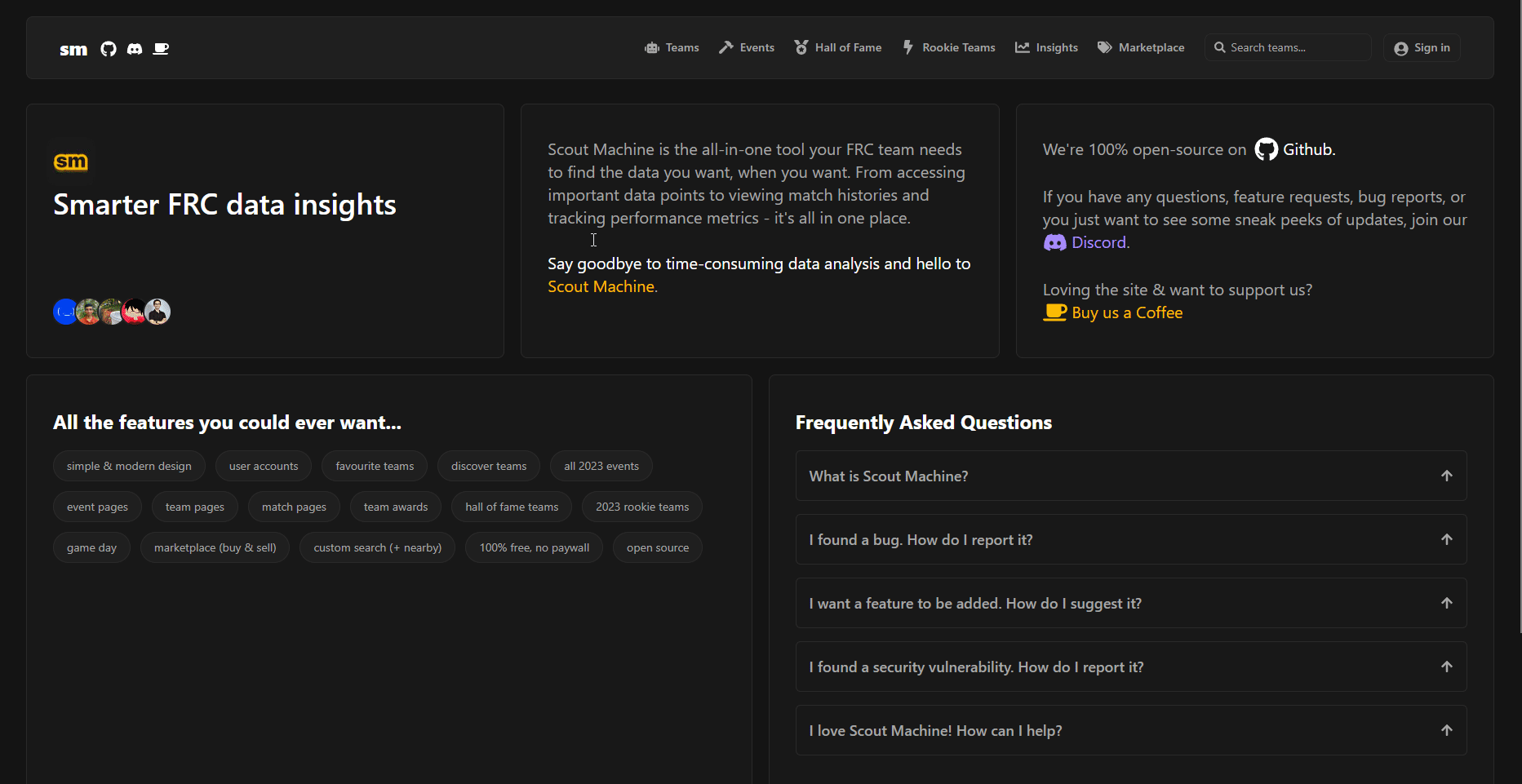This screenshot has width=1522, height=784.
Task: Click arrow icon on security vulnerability row
Action: tap(1447, 667)
